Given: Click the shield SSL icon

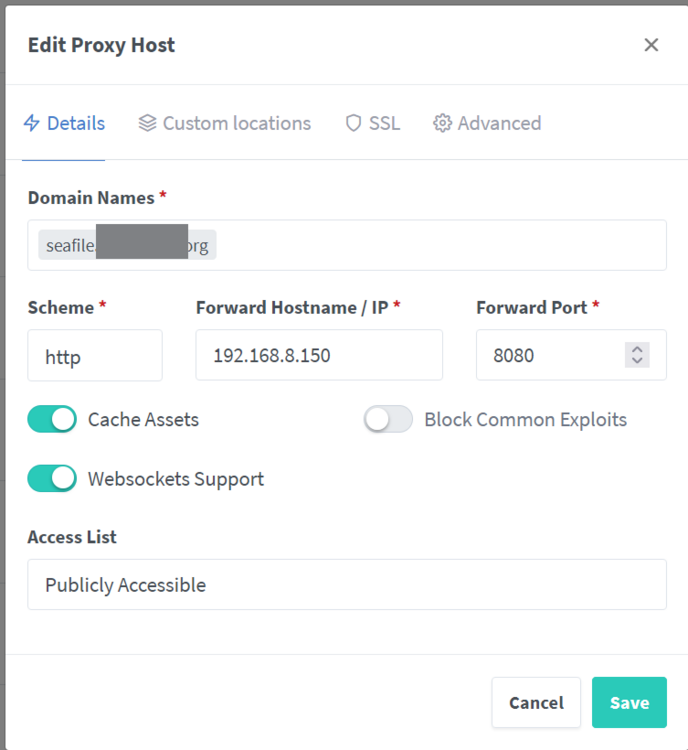Looking at the screenshot, I should point(354,123).
